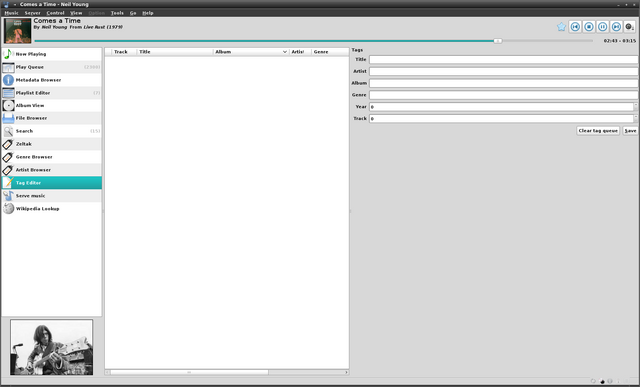Open Wikipedia Lookup

pos(51,209)
